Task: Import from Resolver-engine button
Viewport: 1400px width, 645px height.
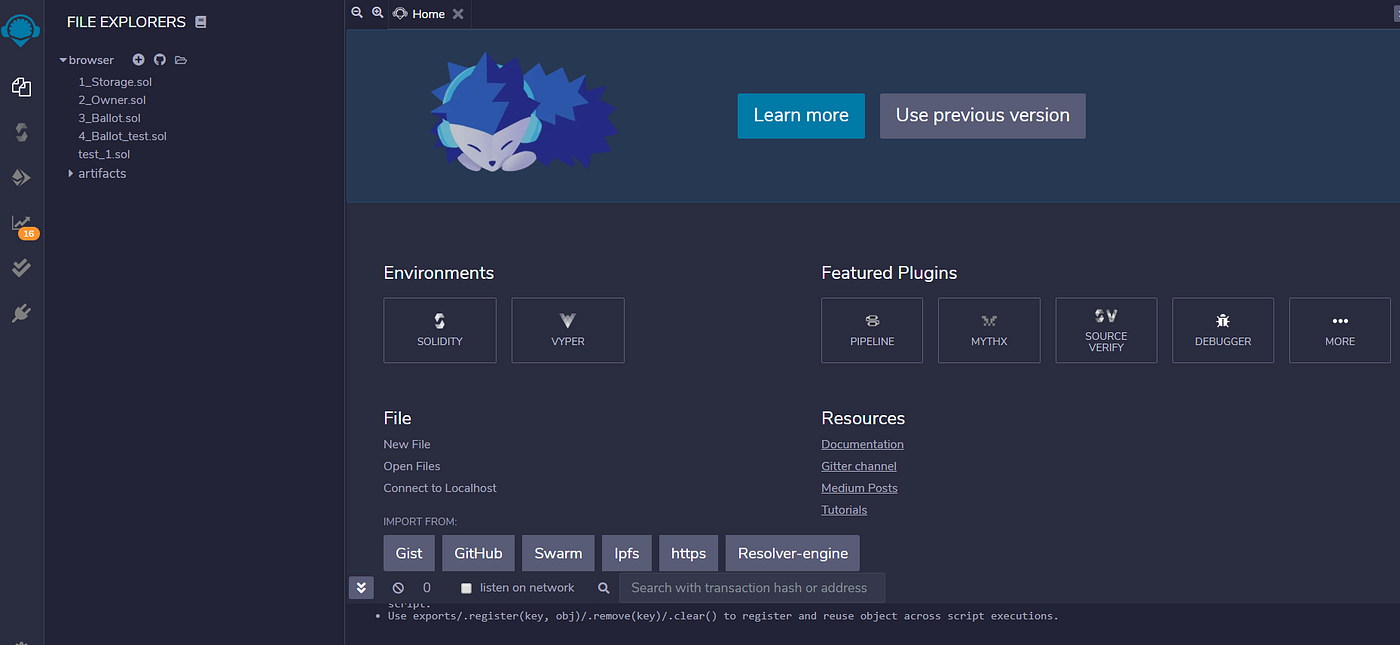Action: click(793, 553)
